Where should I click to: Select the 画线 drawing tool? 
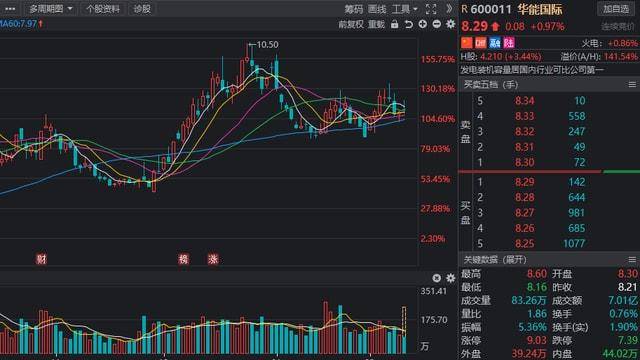[377, 9]
